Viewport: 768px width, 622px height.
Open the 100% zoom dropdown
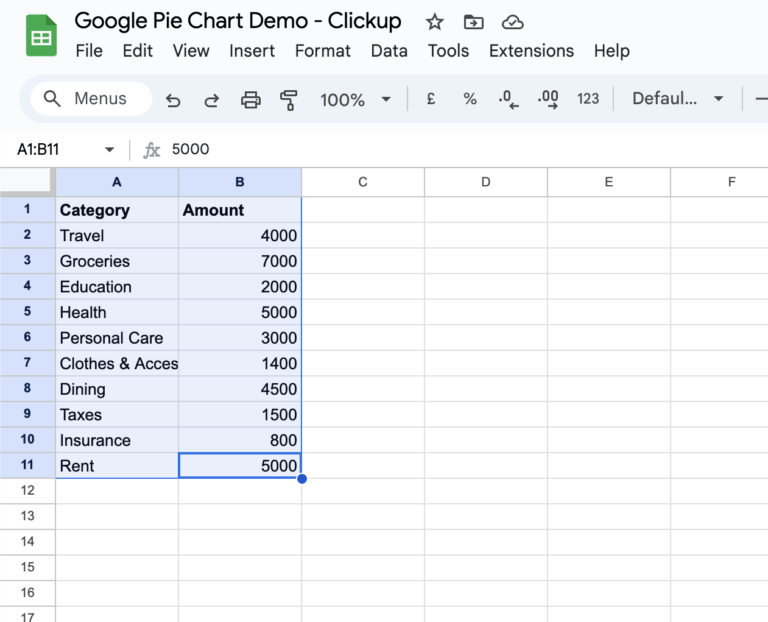click(x=355, y=99)
